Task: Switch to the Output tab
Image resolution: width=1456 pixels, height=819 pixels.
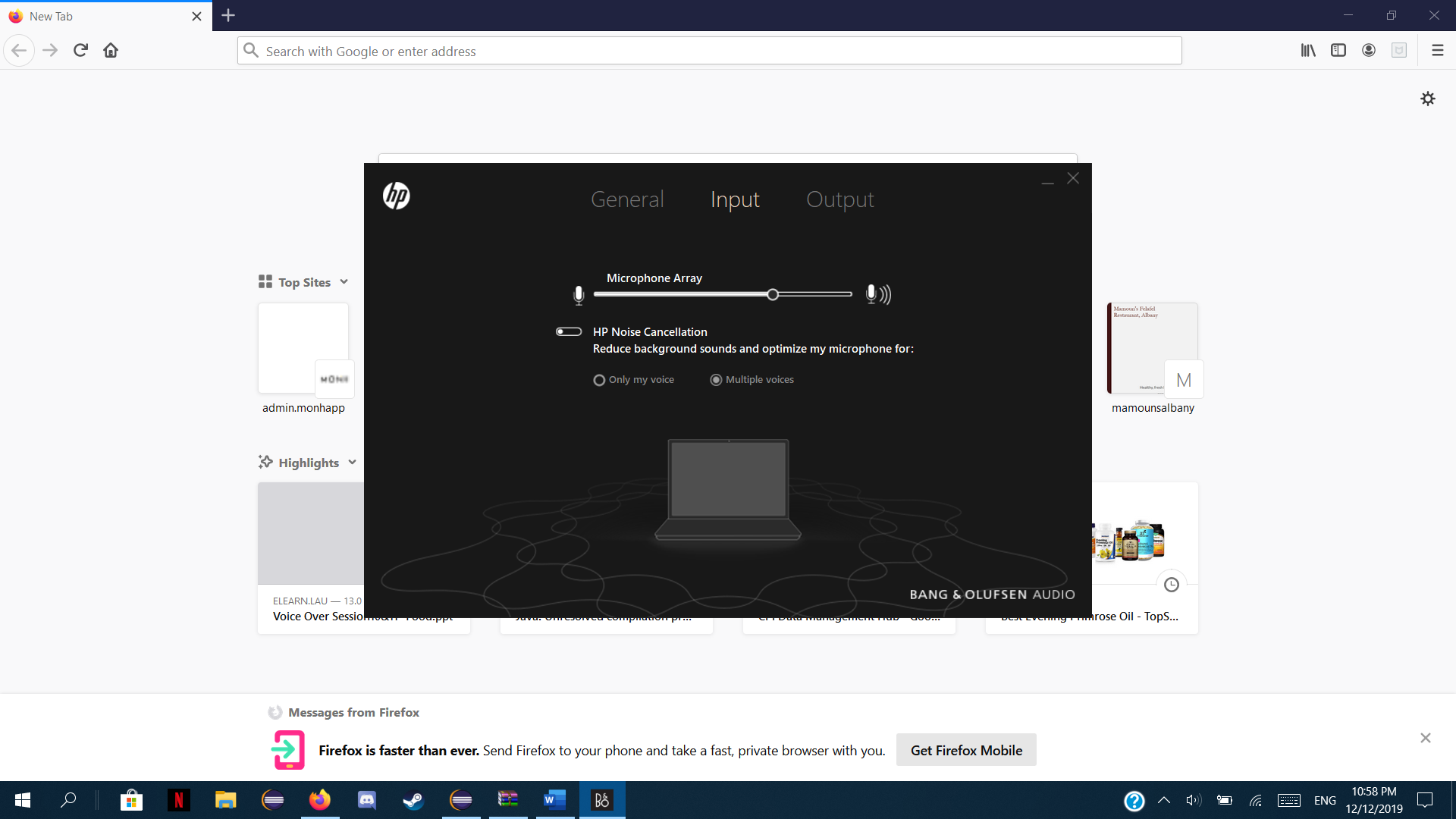Action: 839,199
